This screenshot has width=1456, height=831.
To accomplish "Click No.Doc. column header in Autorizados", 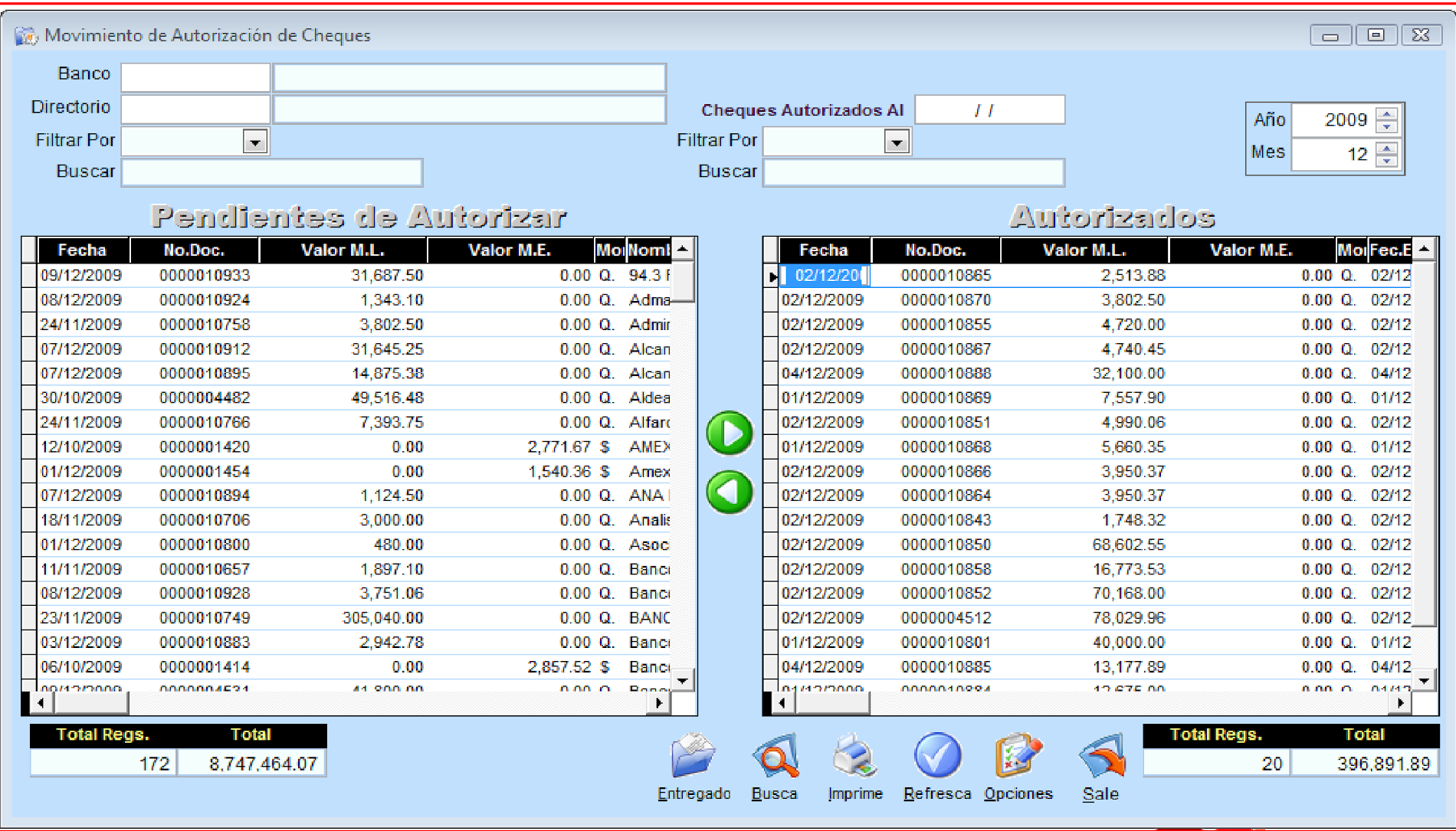I will (935, 250).
